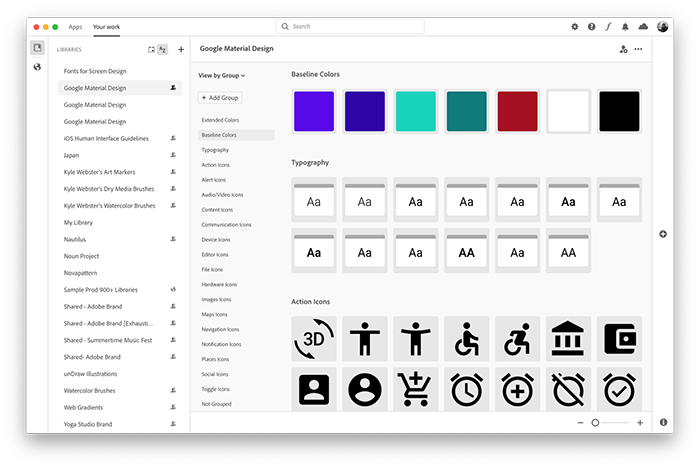This screenshot has height=468, width=700.
Task: Select the black color swatch
Action: coord(619,111)
